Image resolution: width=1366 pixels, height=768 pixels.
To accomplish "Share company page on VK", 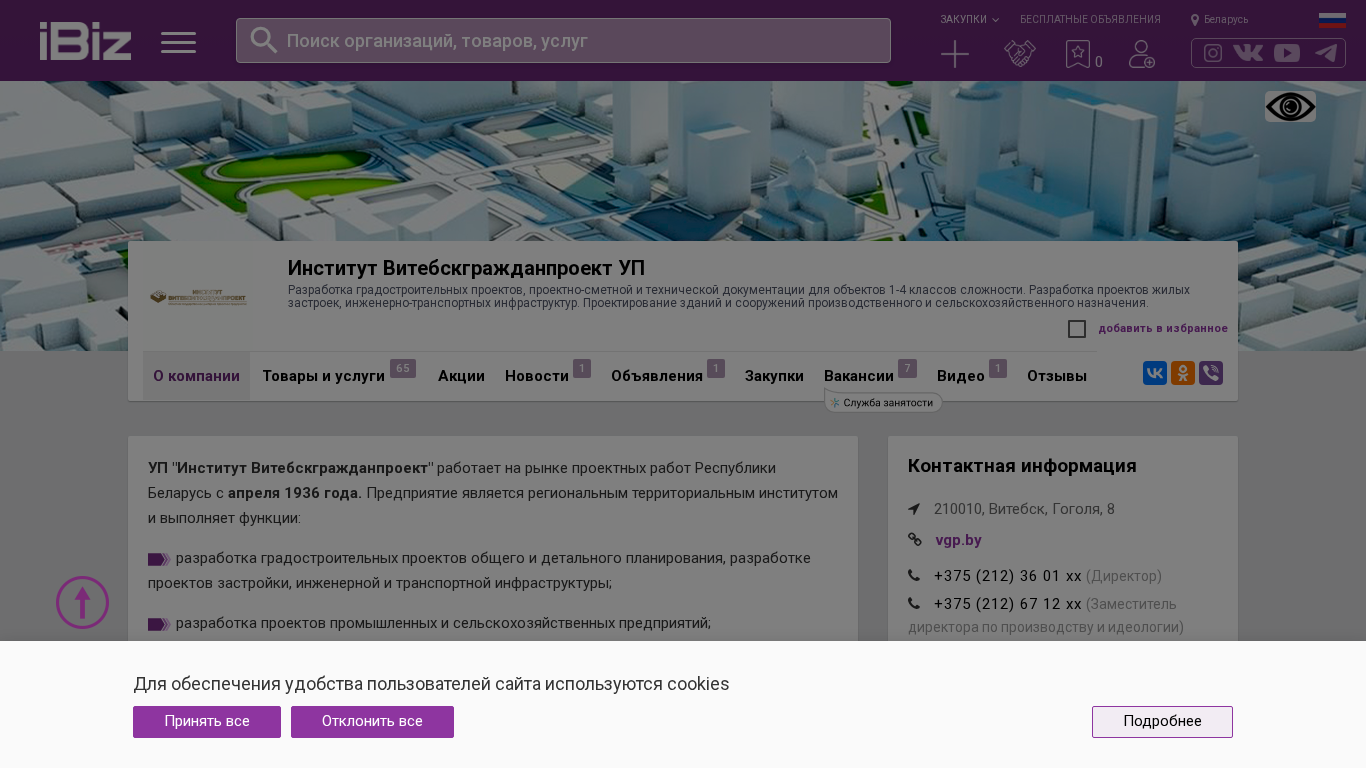I will [x=1155, y=373].
